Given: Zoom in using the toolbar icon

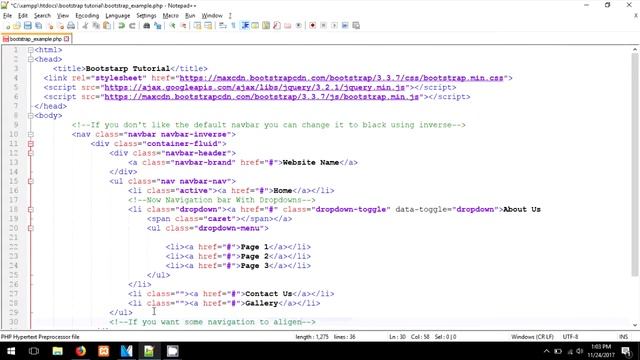Looking at the screenshot, I should click(172, 26).
